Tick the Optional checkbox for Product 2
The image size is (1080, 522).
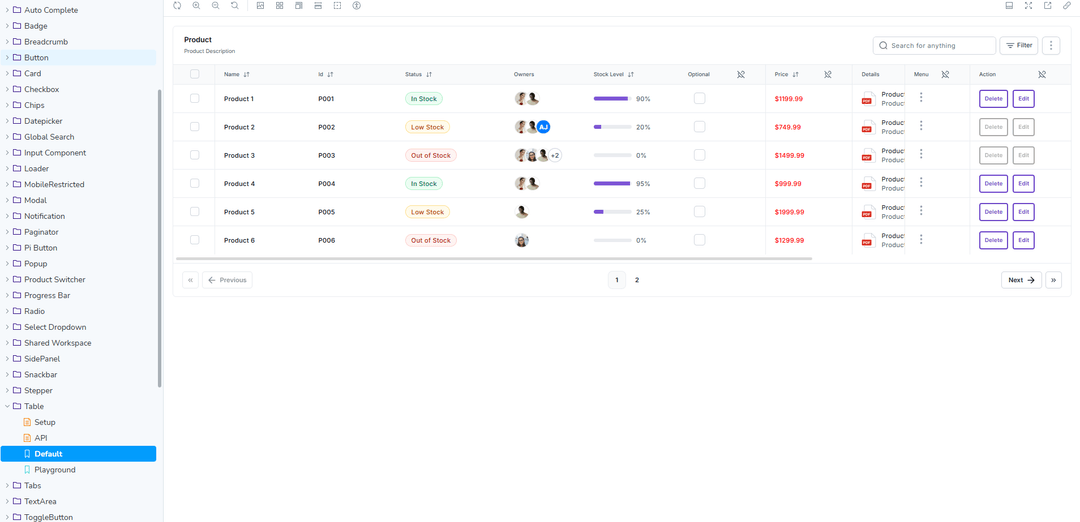pos(699,127)
